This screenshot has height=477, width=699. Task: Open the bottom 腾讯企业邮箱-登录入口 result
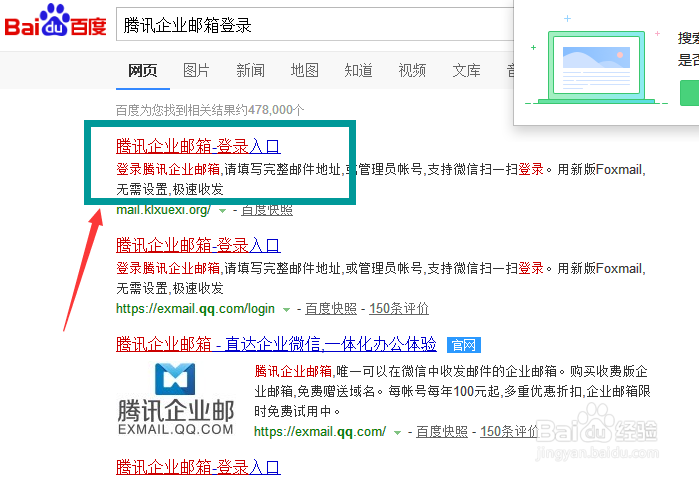pos(198,467)
